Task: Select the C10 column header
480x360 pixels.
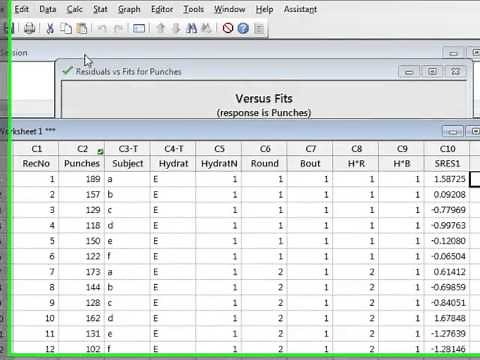Action: coord(447,149)
